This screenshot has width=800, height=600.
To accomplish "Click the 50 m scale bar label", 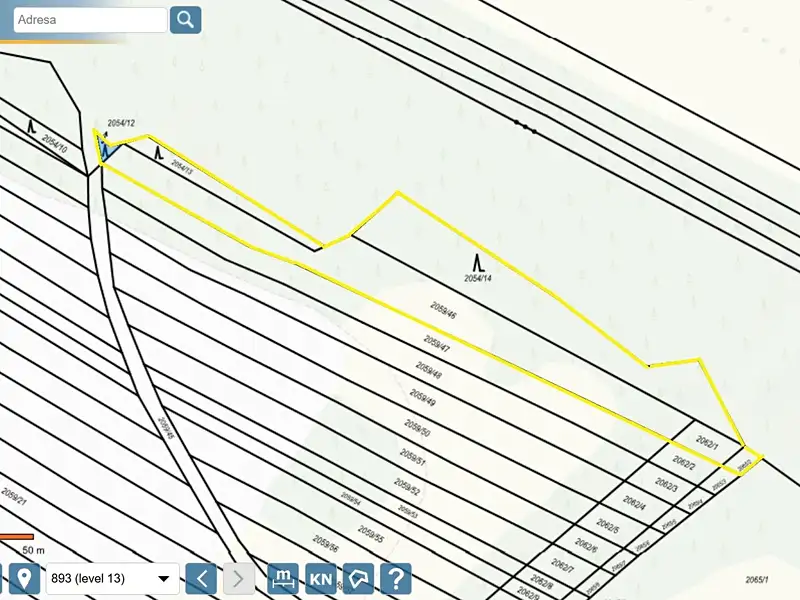I will [x=33, y=551].
